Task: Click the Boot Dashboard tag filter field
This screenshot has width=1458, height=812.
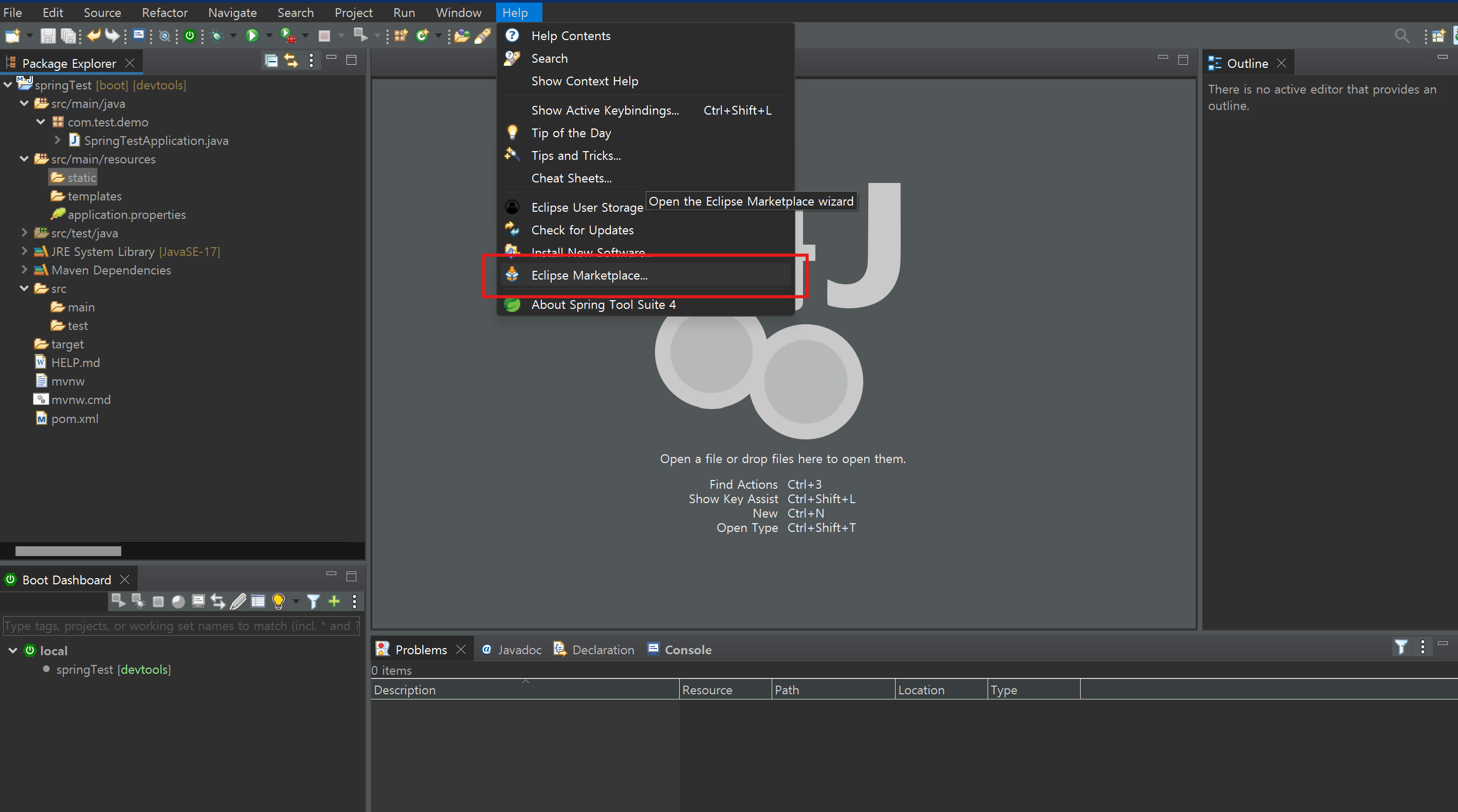Action: pyautogui.click(x=181, y=626)
